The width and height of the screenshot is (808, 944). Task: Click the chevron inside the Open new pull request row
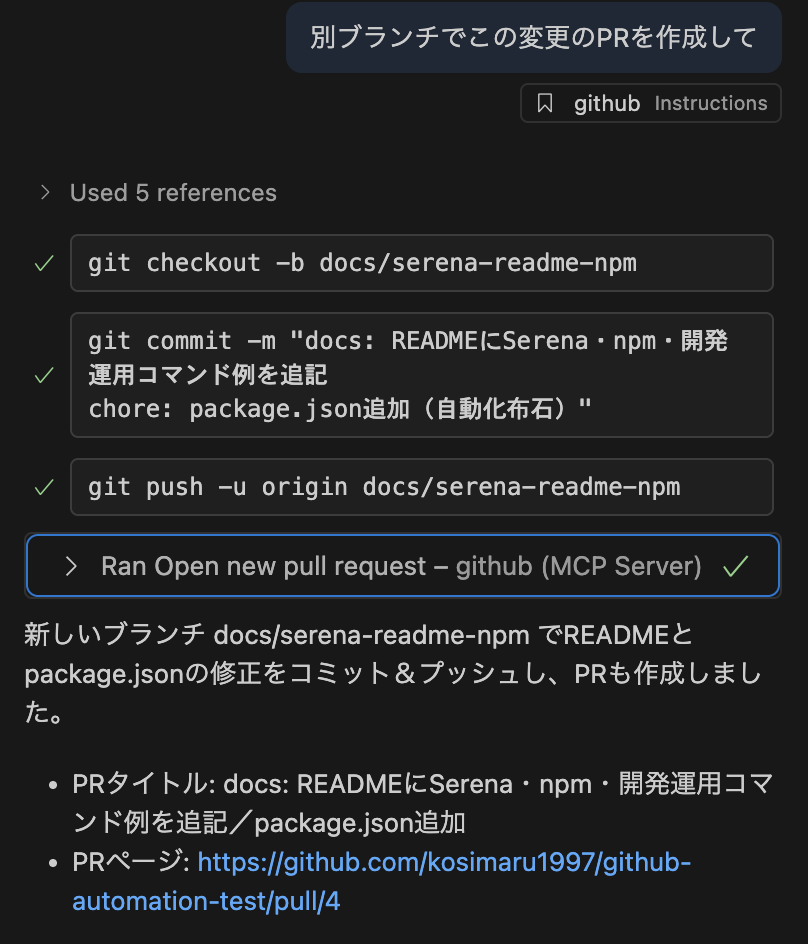[70, 566]
